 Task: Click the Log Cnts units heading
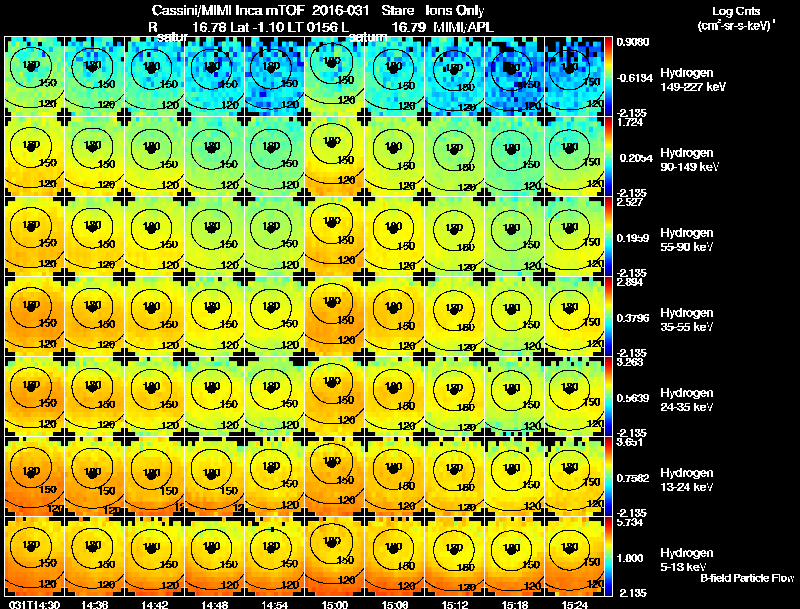tap(736, 18)
